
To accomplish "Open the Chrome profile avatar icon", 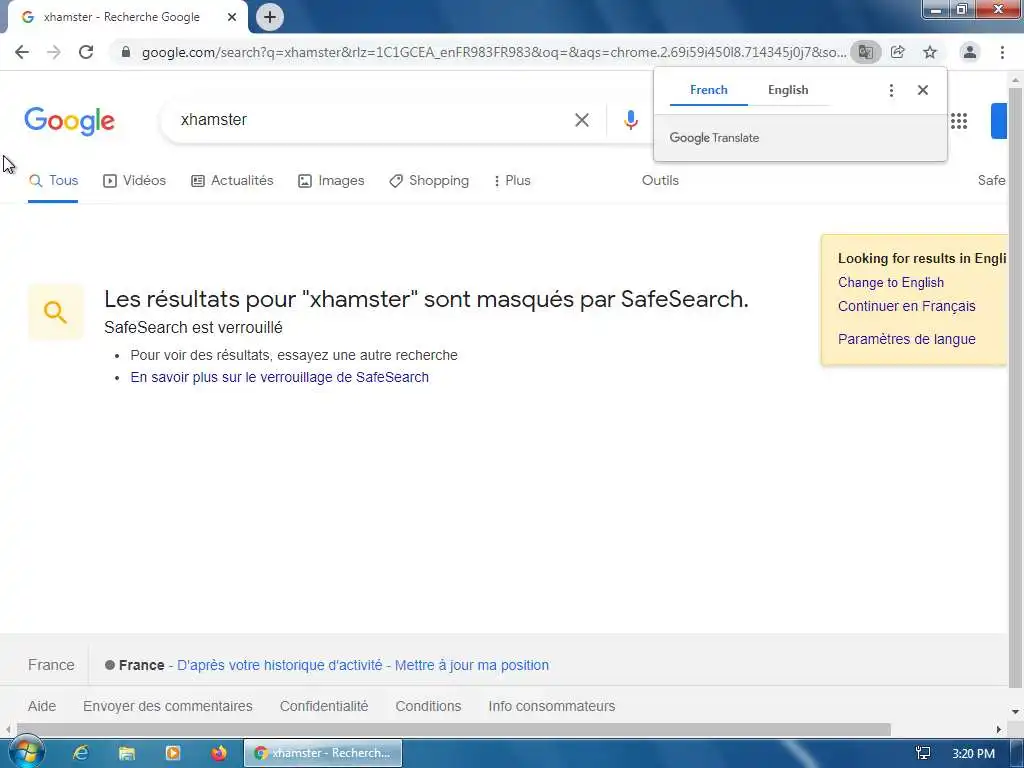I will [x=970, y=52].
